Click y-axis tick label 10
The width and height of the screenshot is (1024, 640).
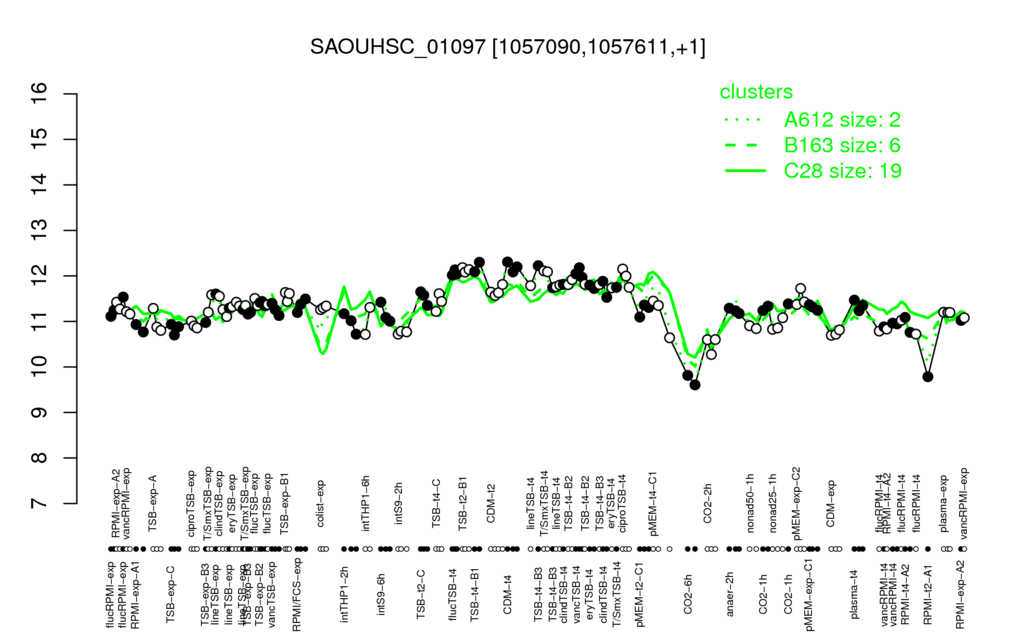tap(39, 367)
